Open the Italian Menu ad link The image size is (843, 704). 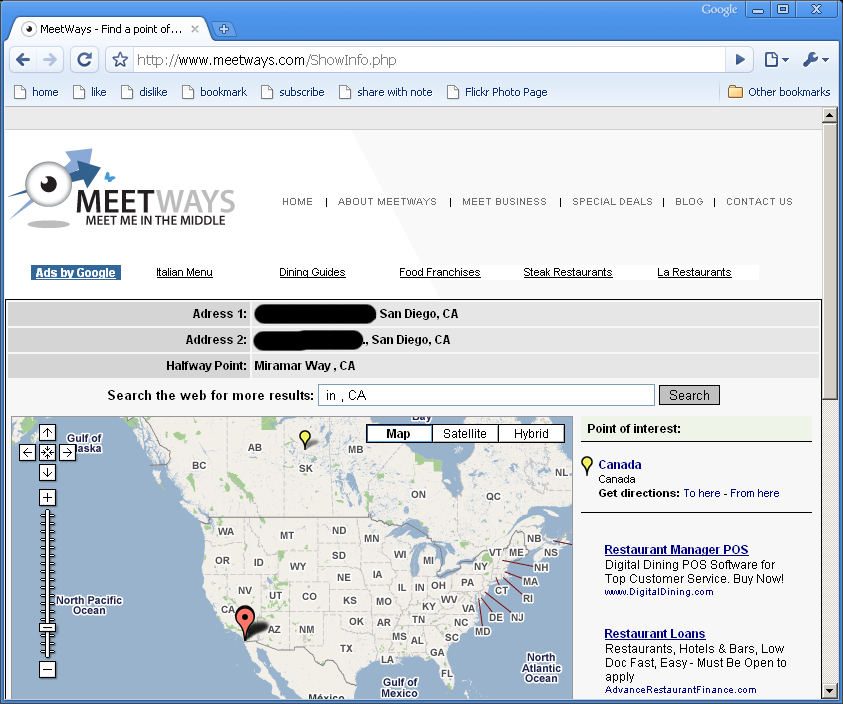point(184,272)
